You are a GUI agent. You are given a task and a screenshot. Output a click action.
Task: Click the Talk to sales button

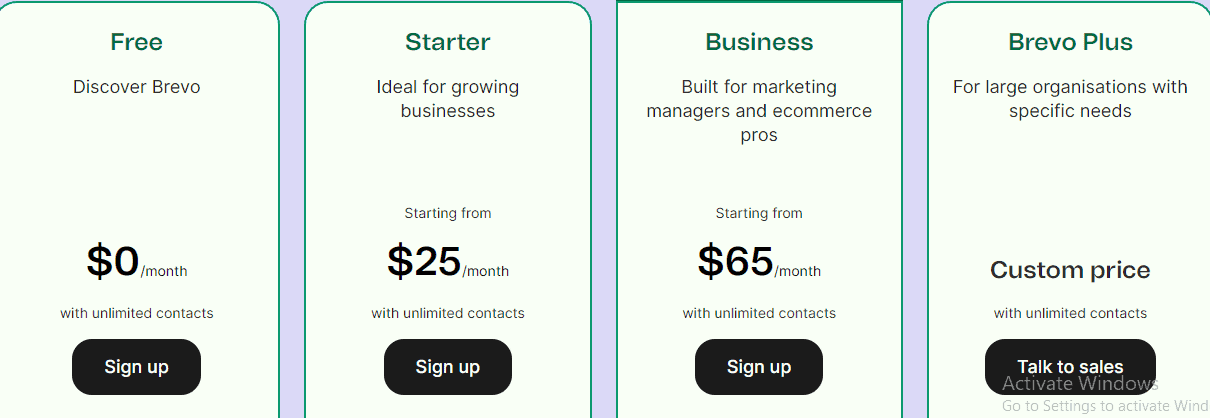1070,367
